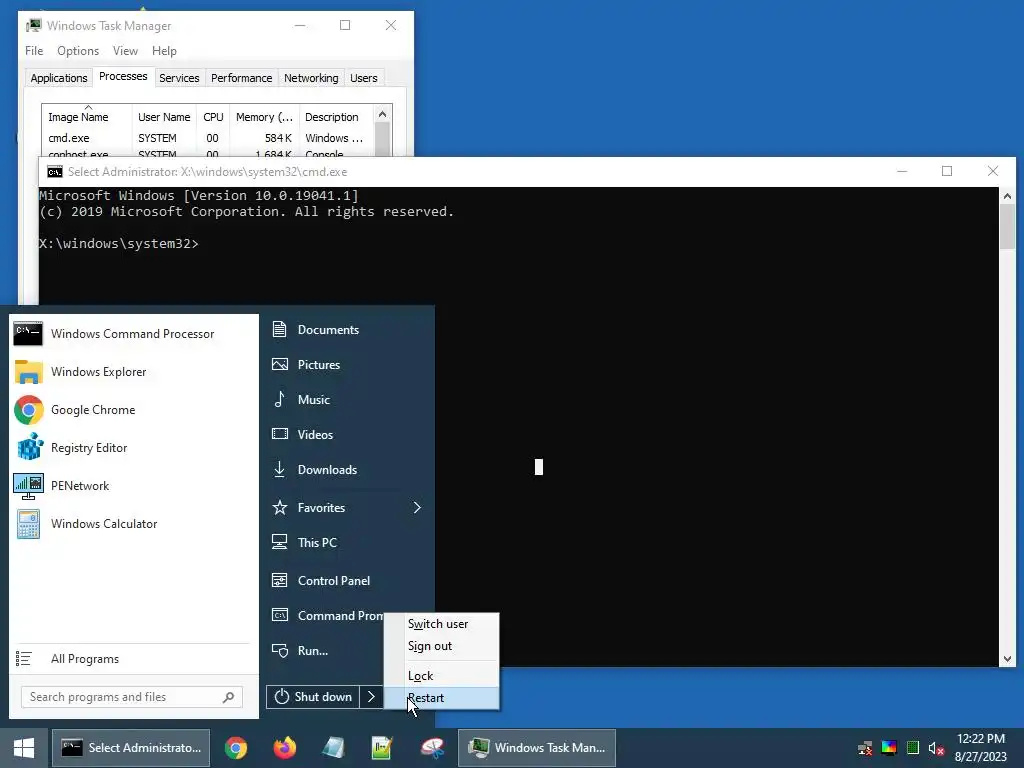Switch to the Users tab
Screen dimensions: 1024x768
pyautogui.click(x=363, y=78)
